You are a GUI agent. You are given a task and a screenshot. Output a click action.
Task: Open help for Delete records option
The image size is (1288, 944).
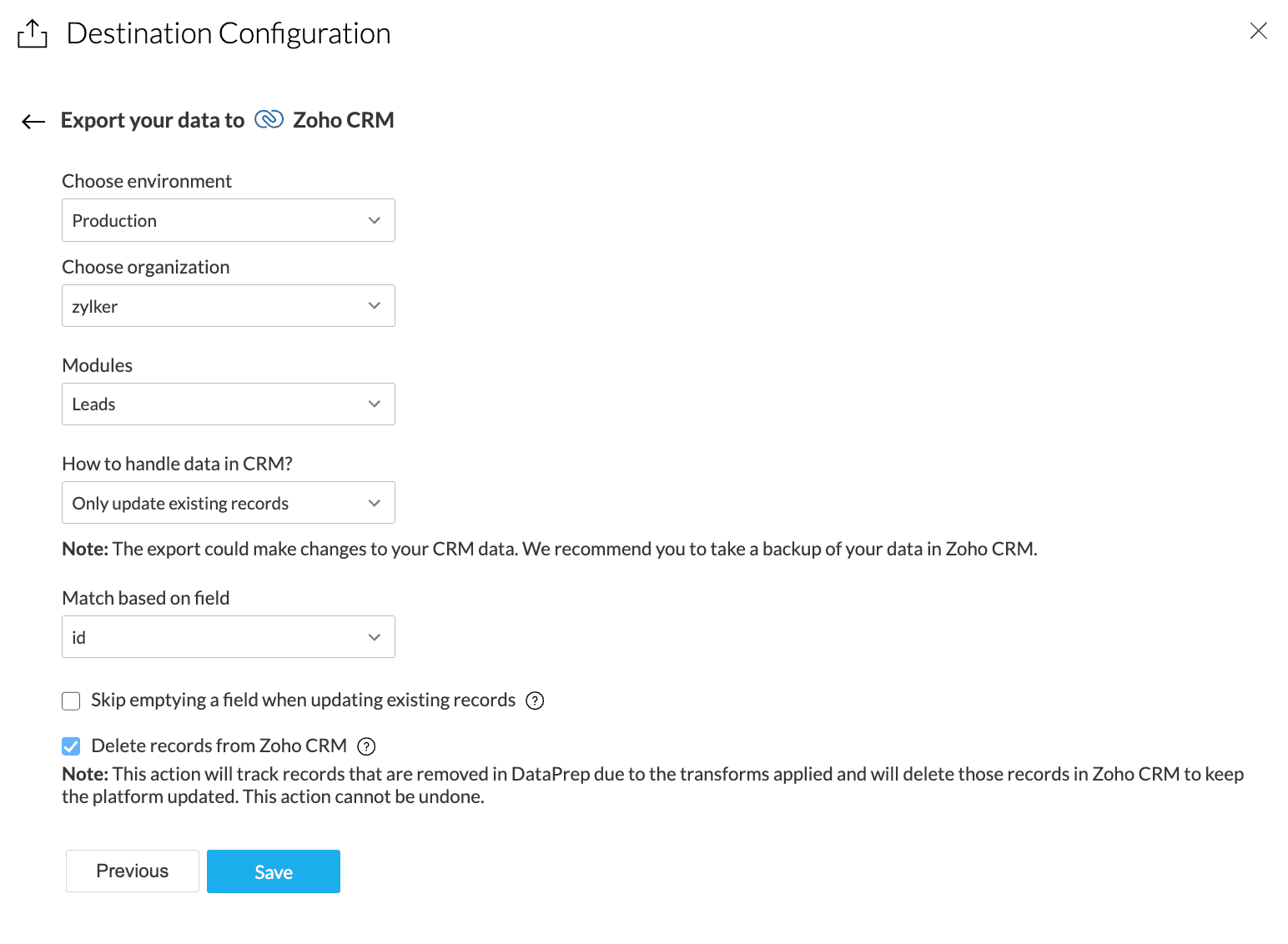click(x=366, y=746)
